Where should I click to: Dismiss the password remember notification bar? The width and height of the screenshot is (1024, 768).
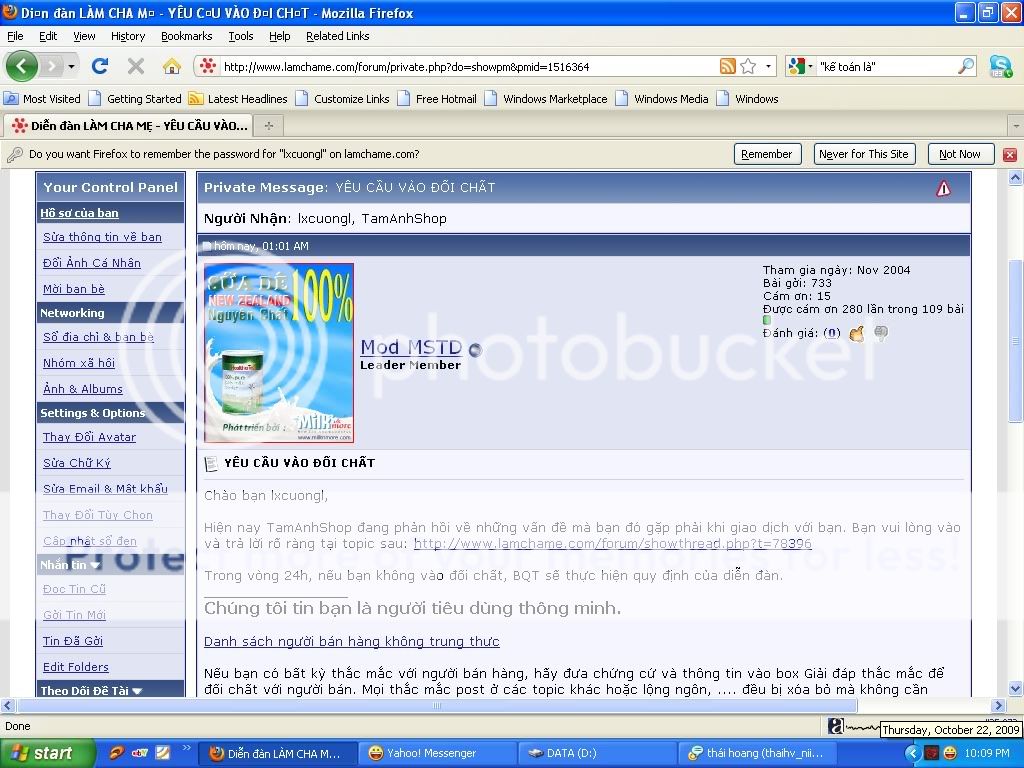(1009, 154)
